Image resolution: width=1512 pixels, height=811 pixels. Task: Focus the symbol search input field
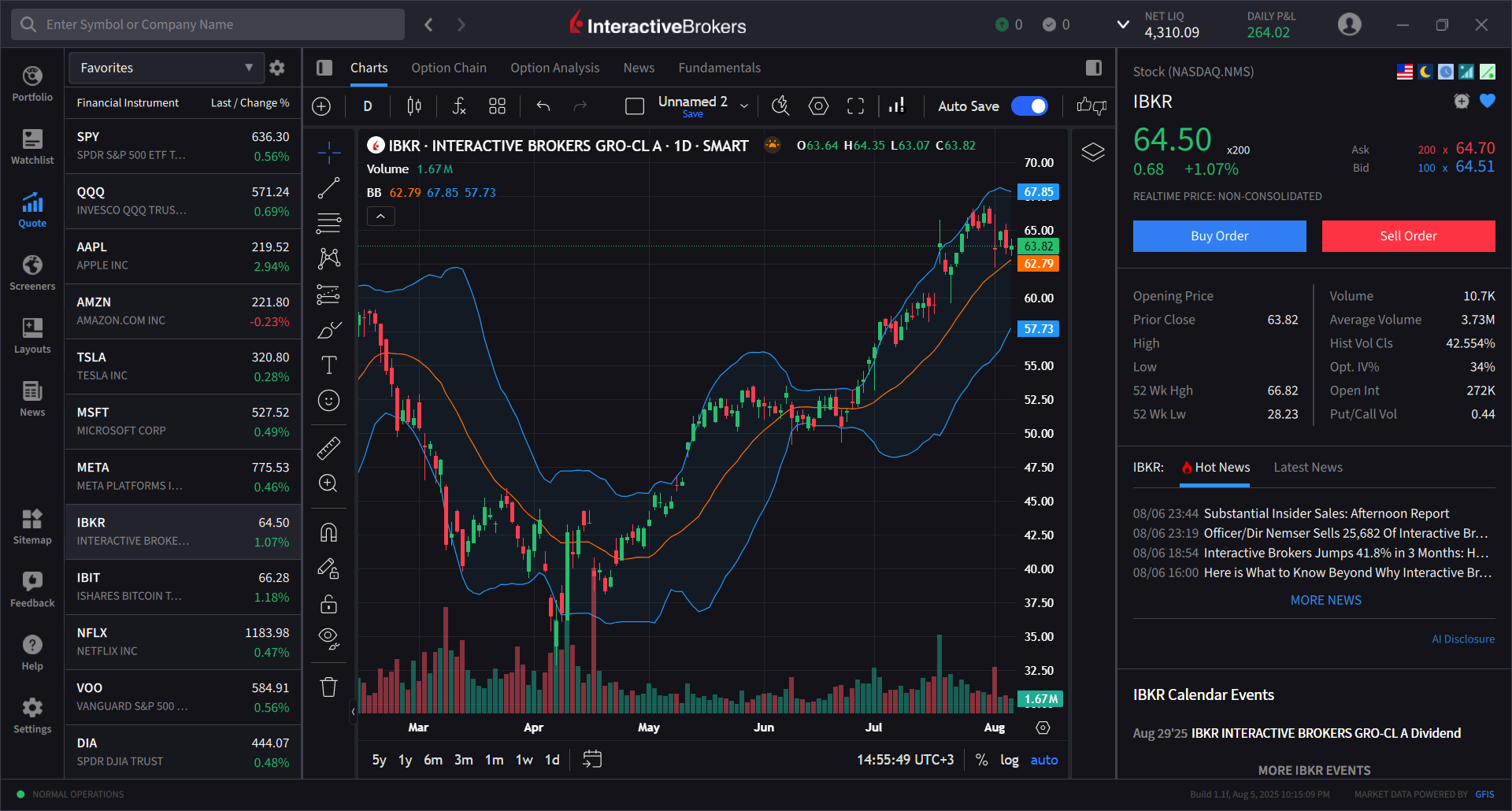[208, 24]
